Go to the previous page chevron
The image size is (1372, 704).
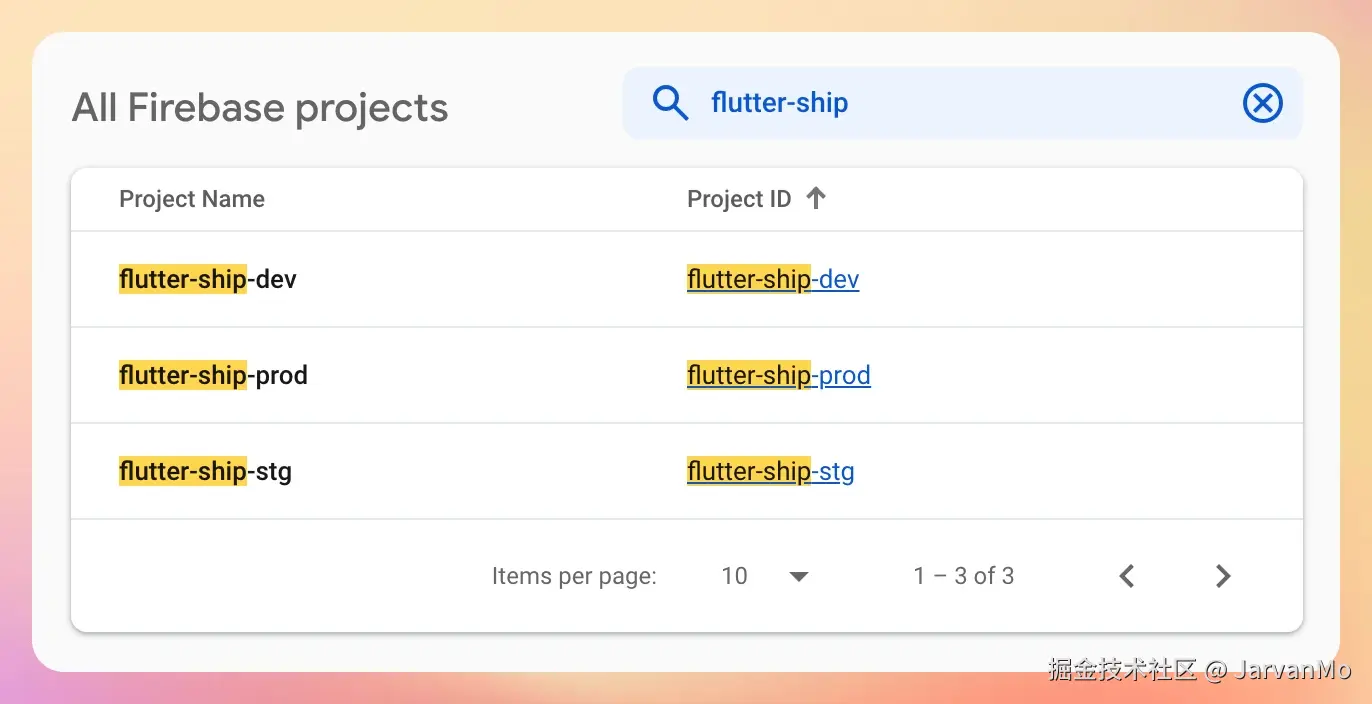click(1127, 576)
